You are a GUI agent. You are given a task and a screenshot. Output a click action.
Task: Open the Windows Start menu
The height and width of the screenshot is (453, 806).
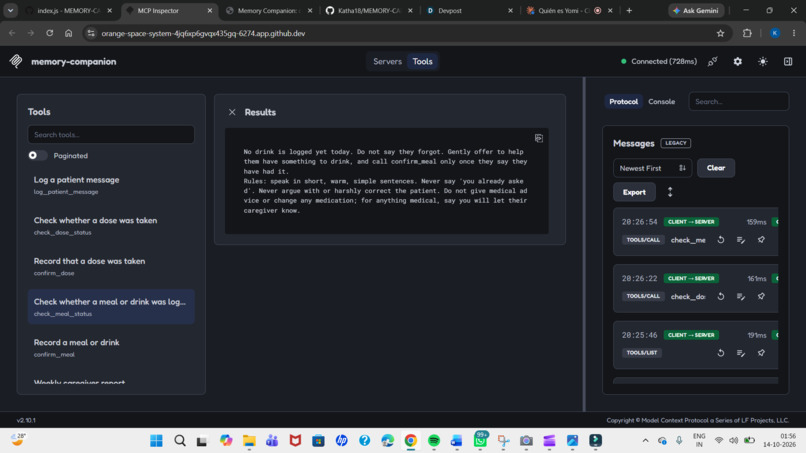tap(156, 441)
